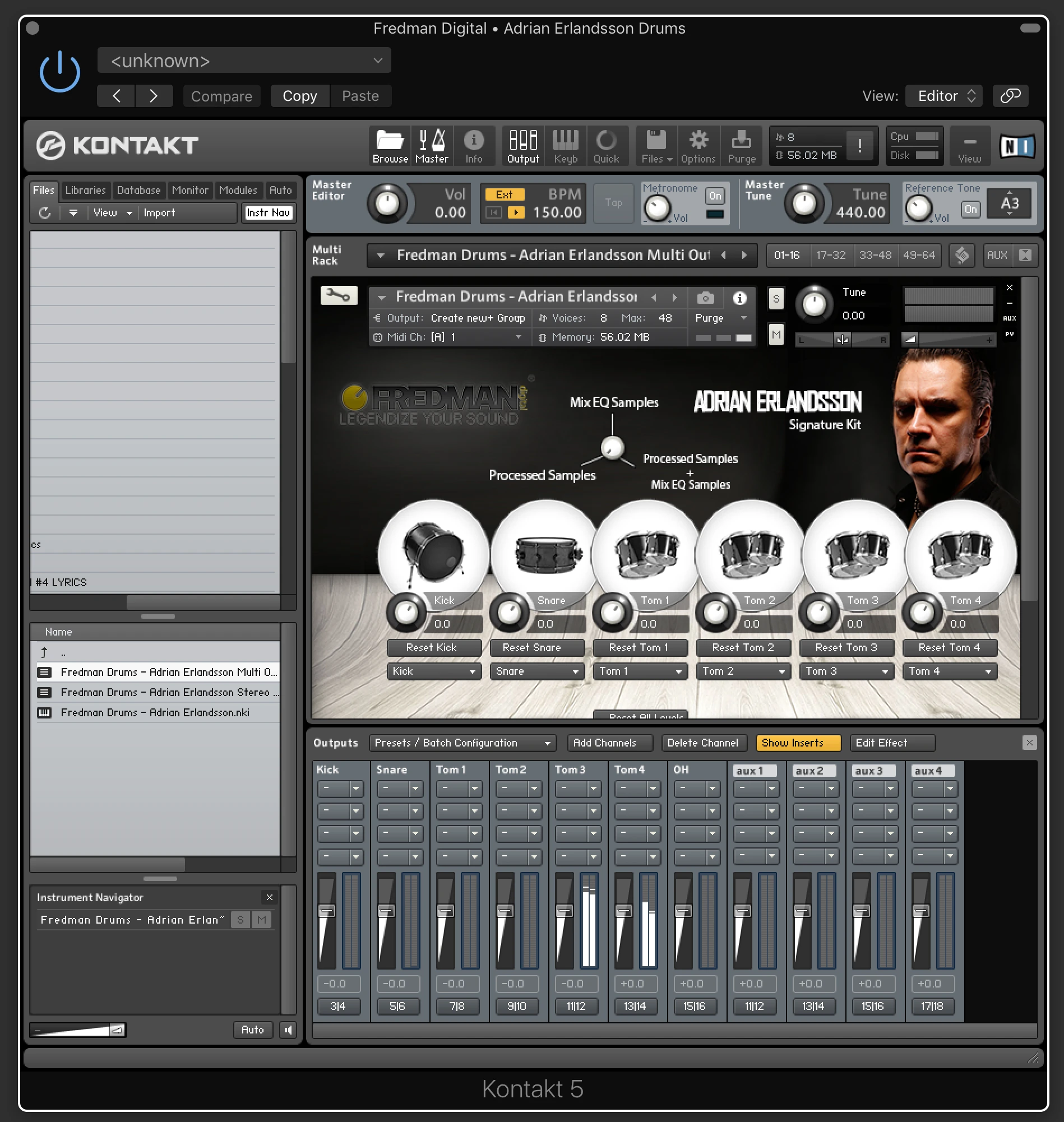Expand the Multi Rack name dropdown arrow
1064x1122 pixels.
point(381,255)
